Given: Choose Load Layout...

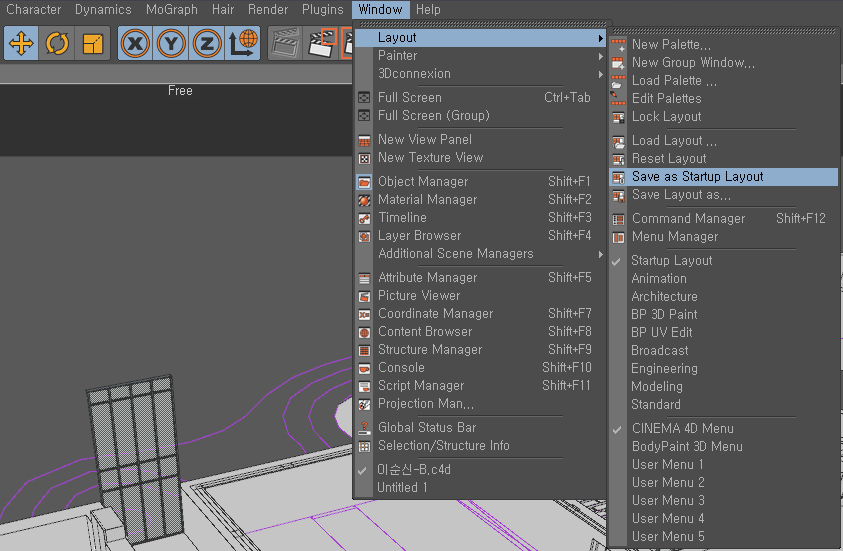Looking at the screenshot, I should coord(724,141).
